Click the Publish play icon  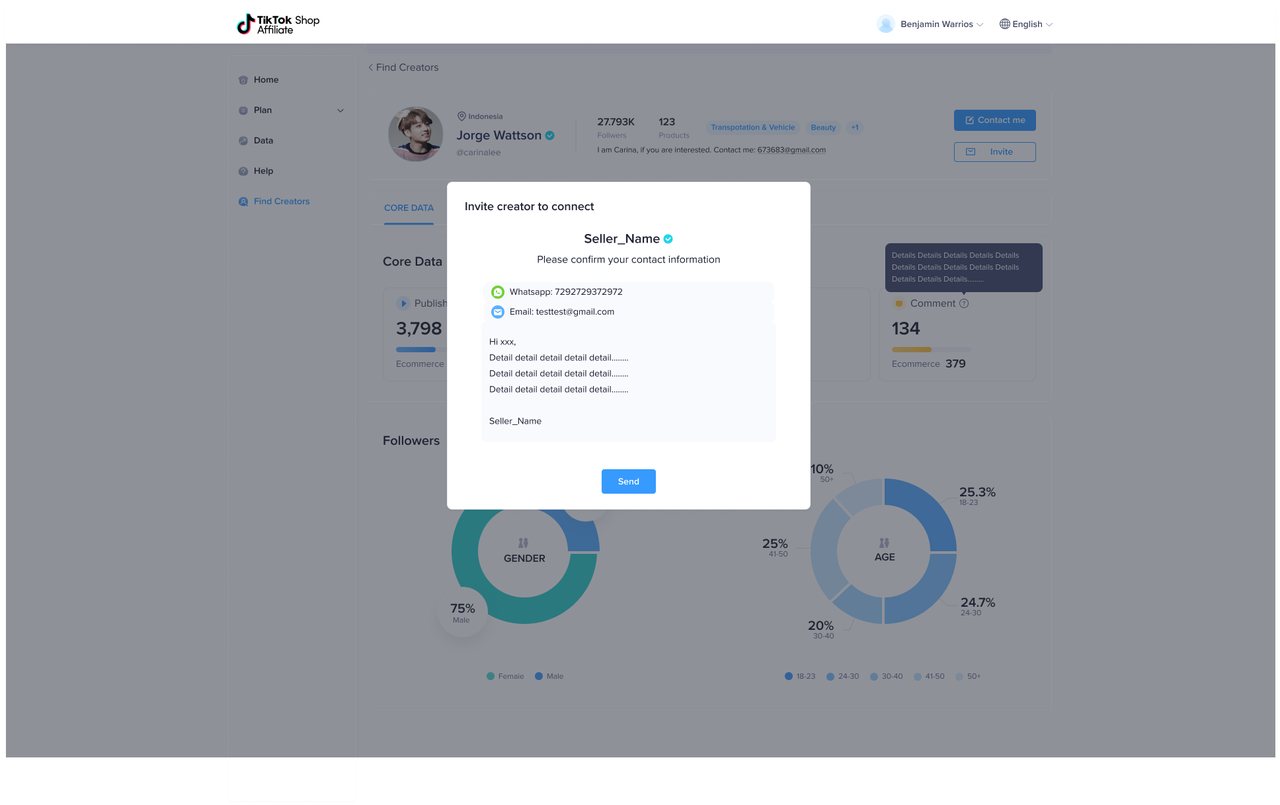coord(403,303)
